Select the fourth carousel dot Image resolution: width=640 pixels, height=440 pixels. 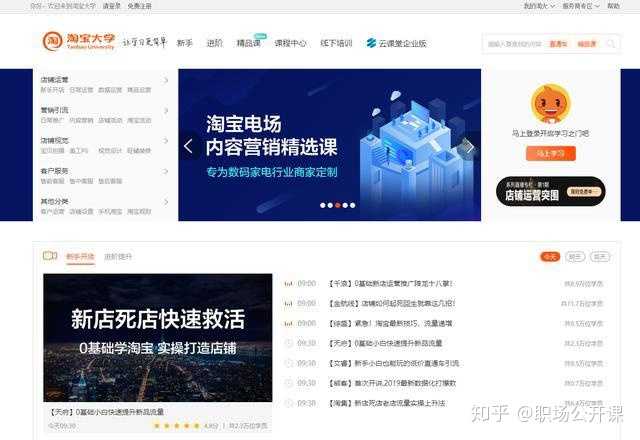point(345,205)
